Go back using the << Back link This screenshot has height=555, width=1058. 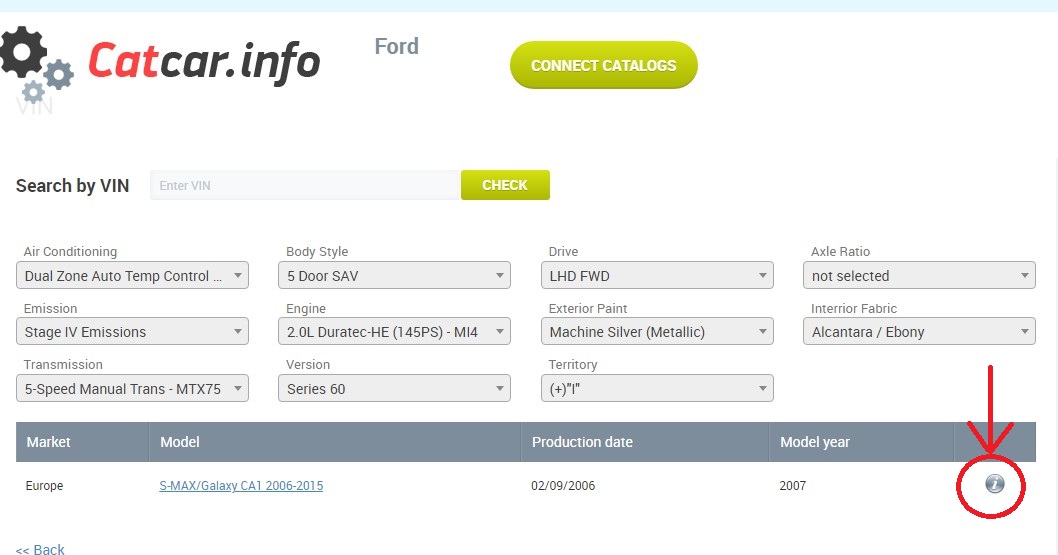(x=40, y=549)
